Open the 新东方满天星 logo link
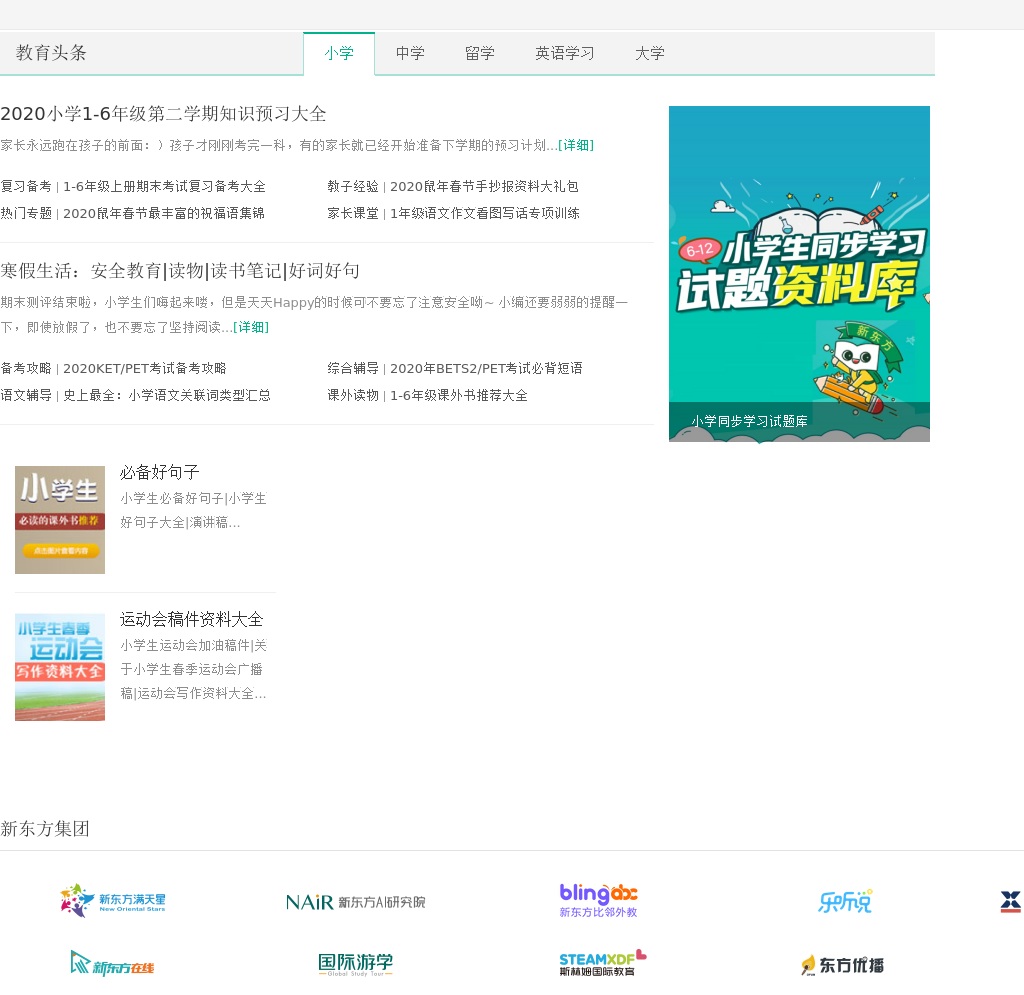Viewport: 1024px width, 995px height. pos(113,901)
